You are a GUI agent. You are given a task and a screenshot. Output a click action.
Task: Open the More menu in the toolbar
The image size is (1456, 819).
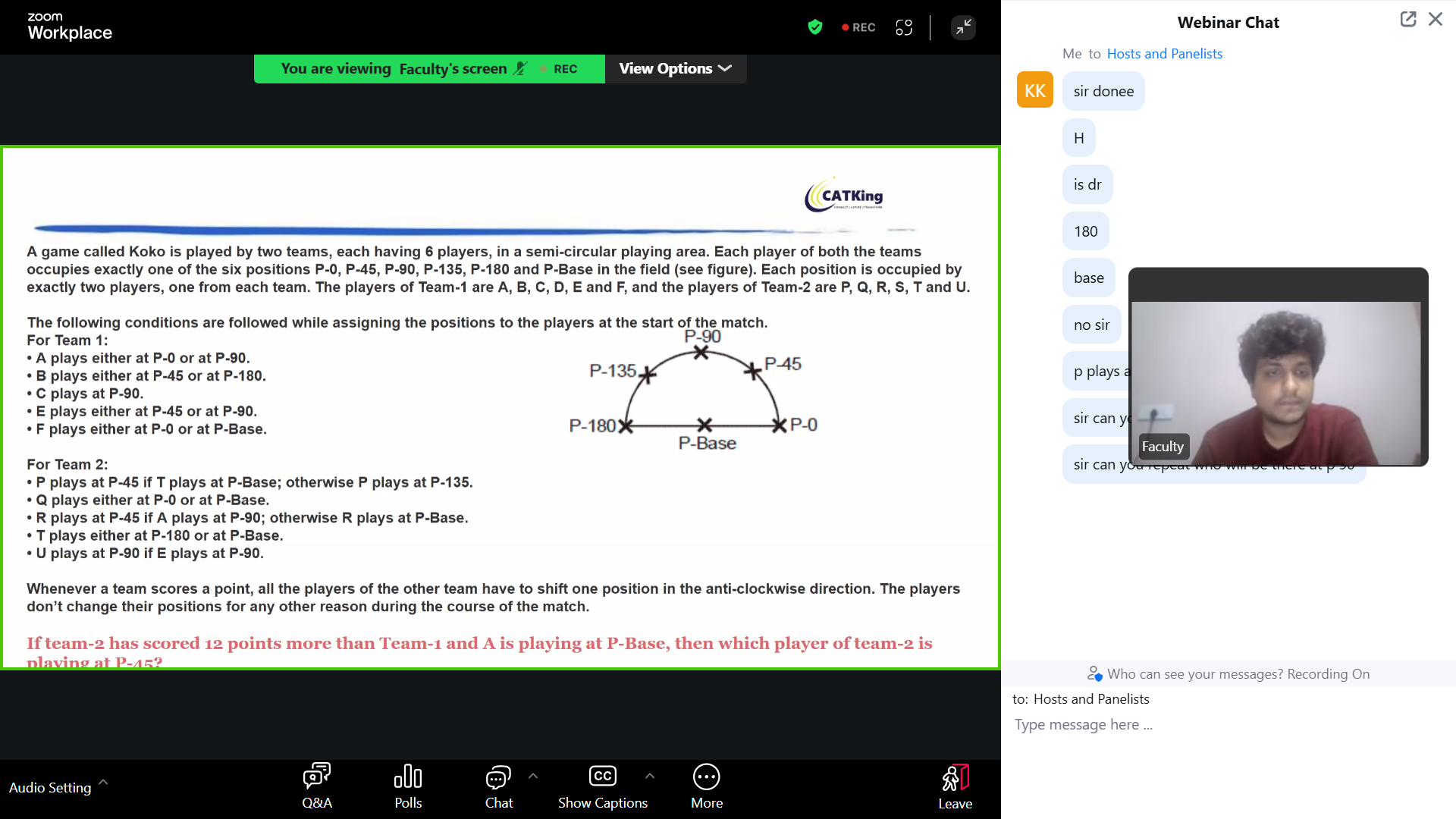[x=707, y=786]
